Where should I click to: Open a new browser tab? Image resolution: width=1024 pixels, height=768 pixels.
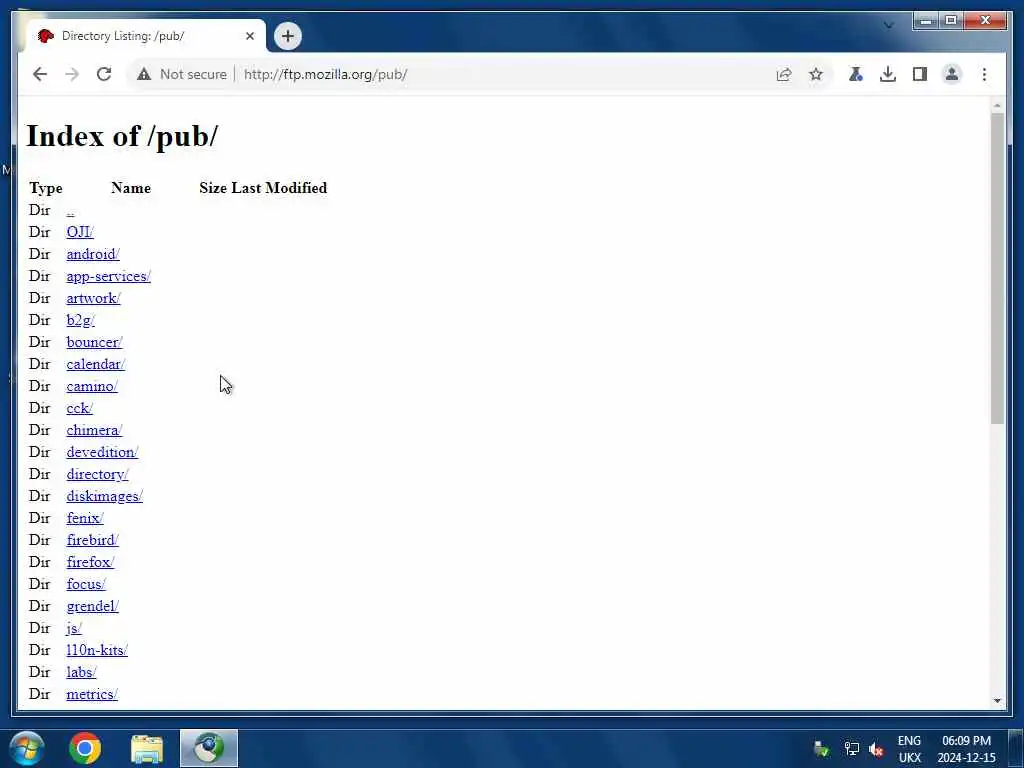tap(288, 36)
